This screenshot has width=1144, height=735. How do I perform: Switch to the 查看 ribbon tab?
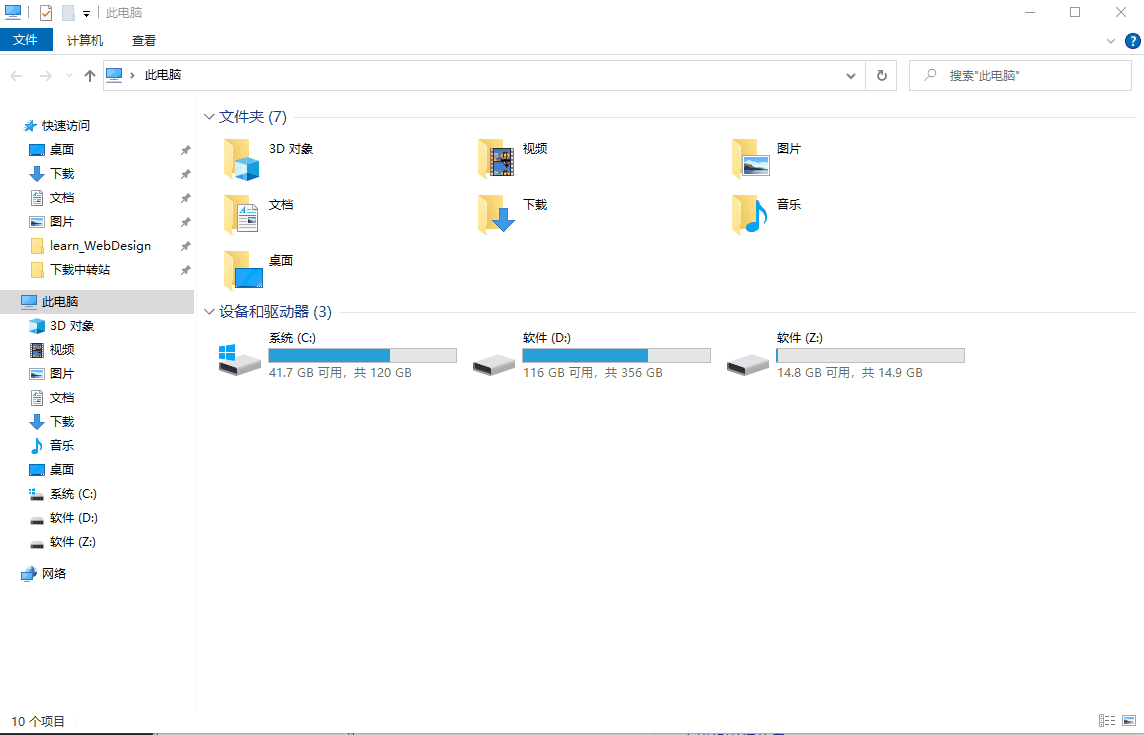click(x=144, y=41)
